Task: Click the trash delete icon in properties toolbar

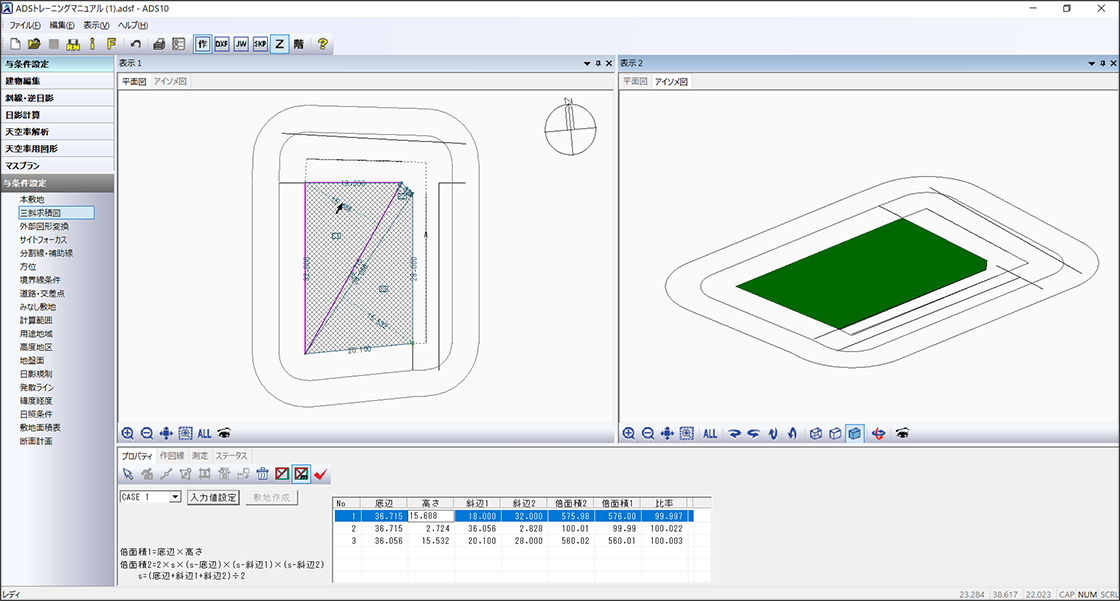Action: click(263, 474)
